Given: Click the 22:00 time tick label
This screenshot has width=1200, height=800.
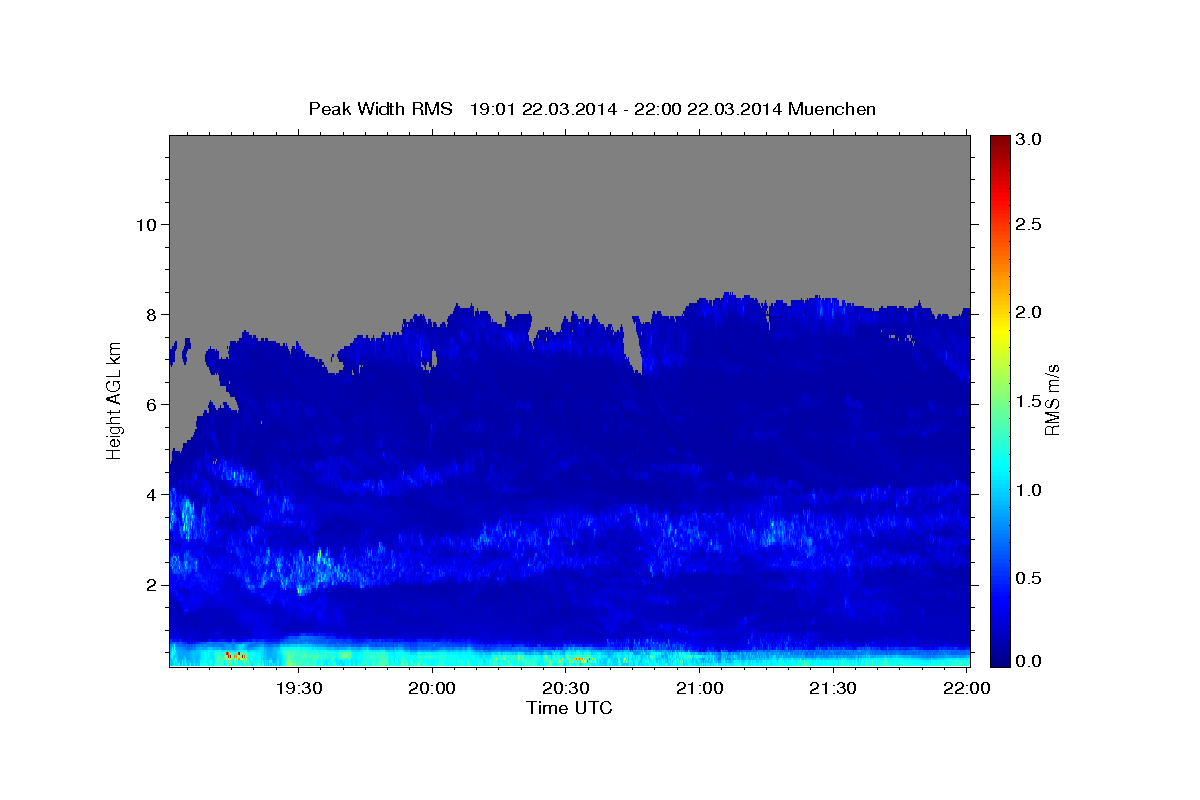Looking at the screenshot, I should (x=966, y=688).
